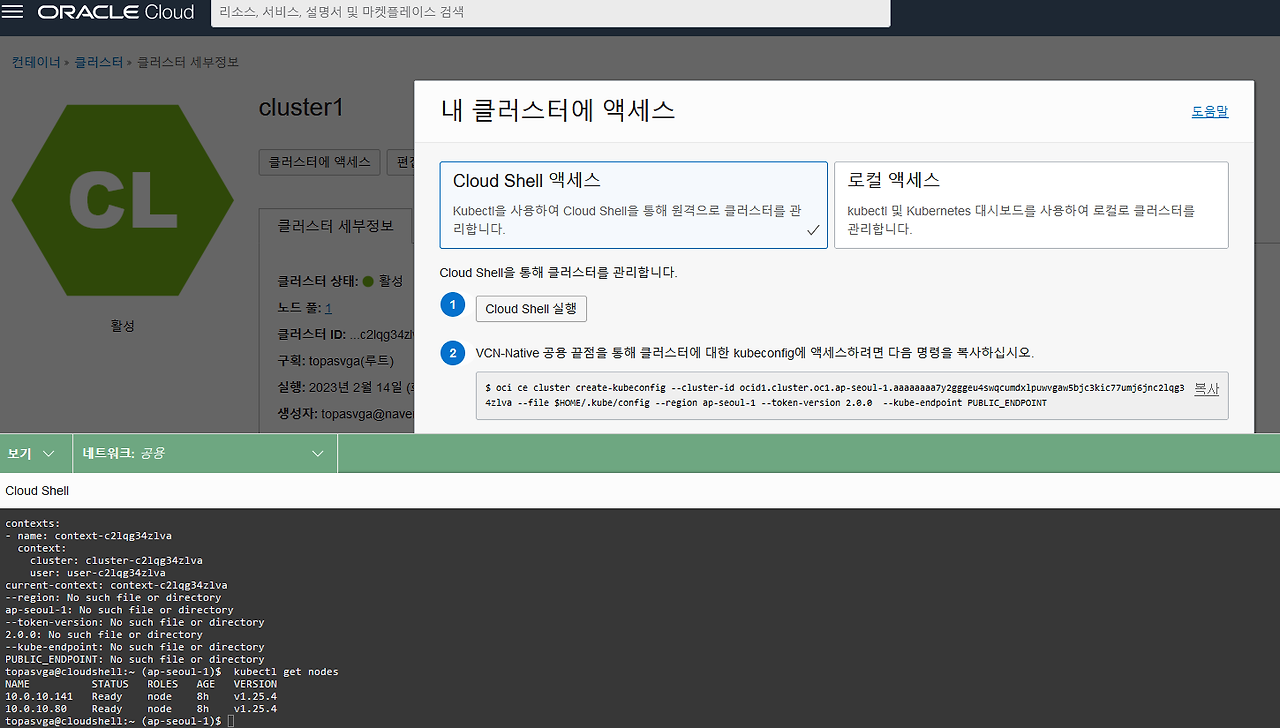Select the 로컬 액세스 access method

(x=1031, y=204)
